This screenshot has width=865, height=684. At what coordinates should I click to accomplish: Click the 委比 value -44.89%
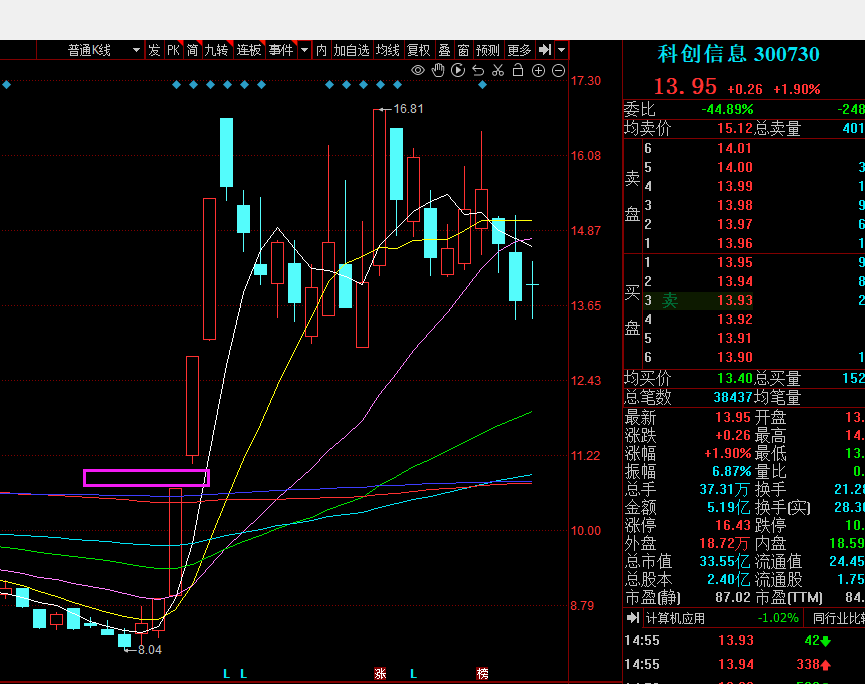click(727, 109)
